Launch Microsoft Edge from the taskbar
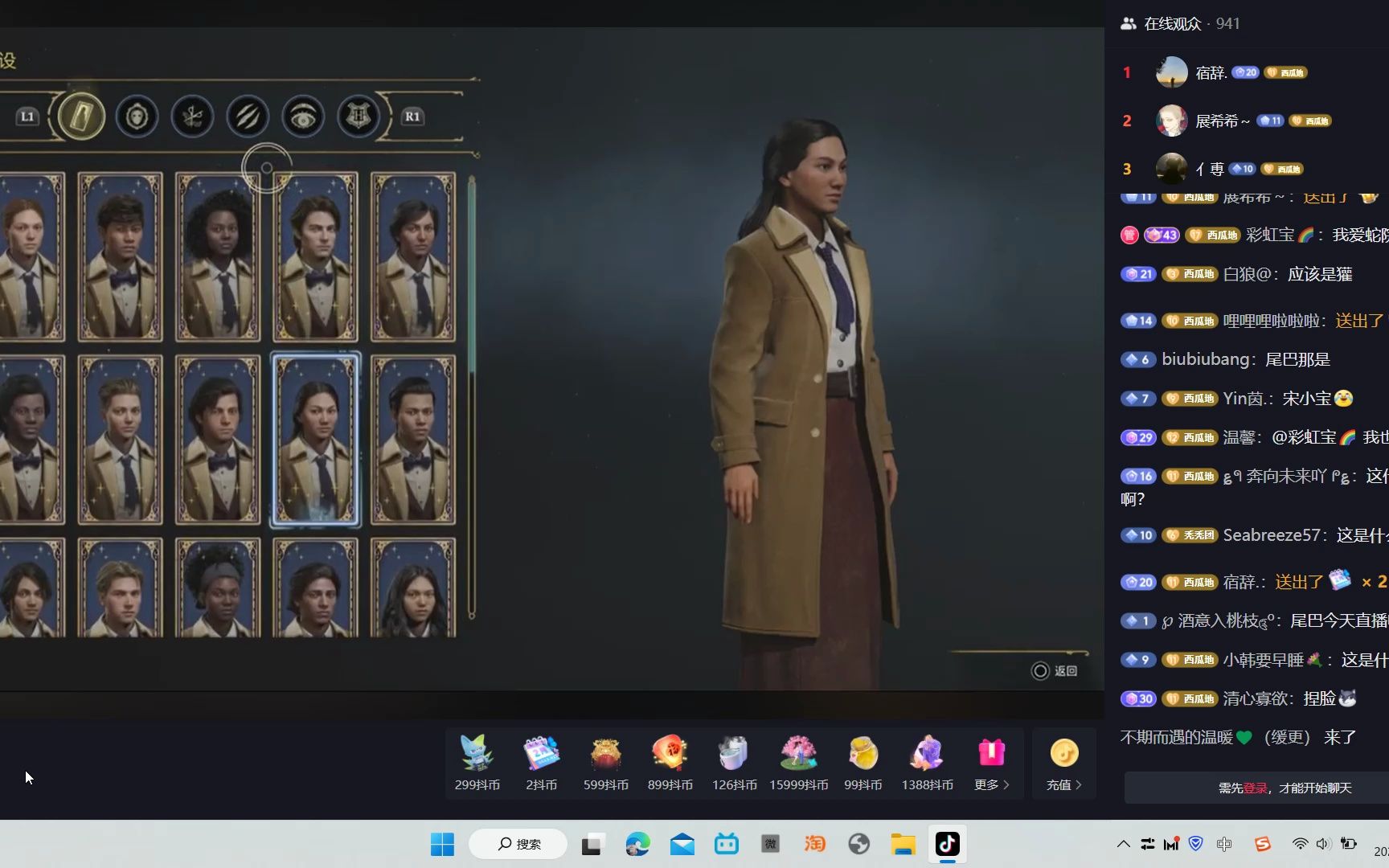Viewport: 1389px width, 868px height. (x=637, y=844)
